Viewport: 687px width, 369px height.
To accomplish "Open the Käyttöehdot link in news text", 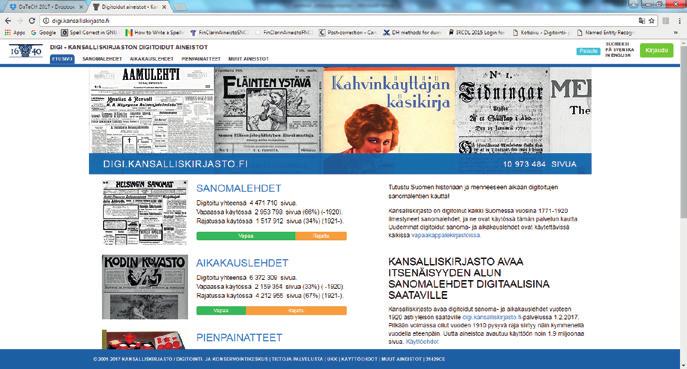I will point(422,342).
